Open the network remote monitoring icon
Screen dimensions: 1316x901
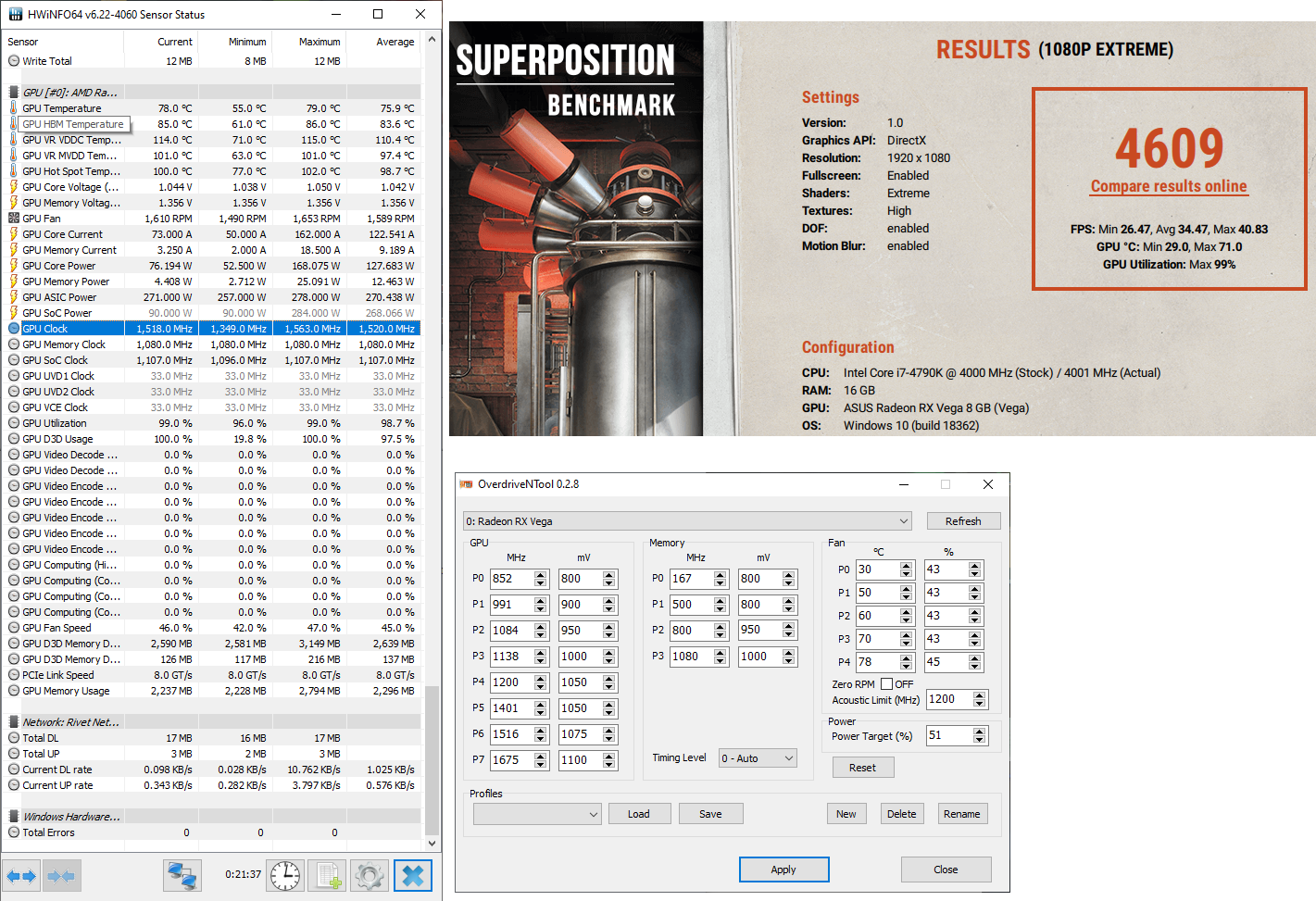[182, 875]
